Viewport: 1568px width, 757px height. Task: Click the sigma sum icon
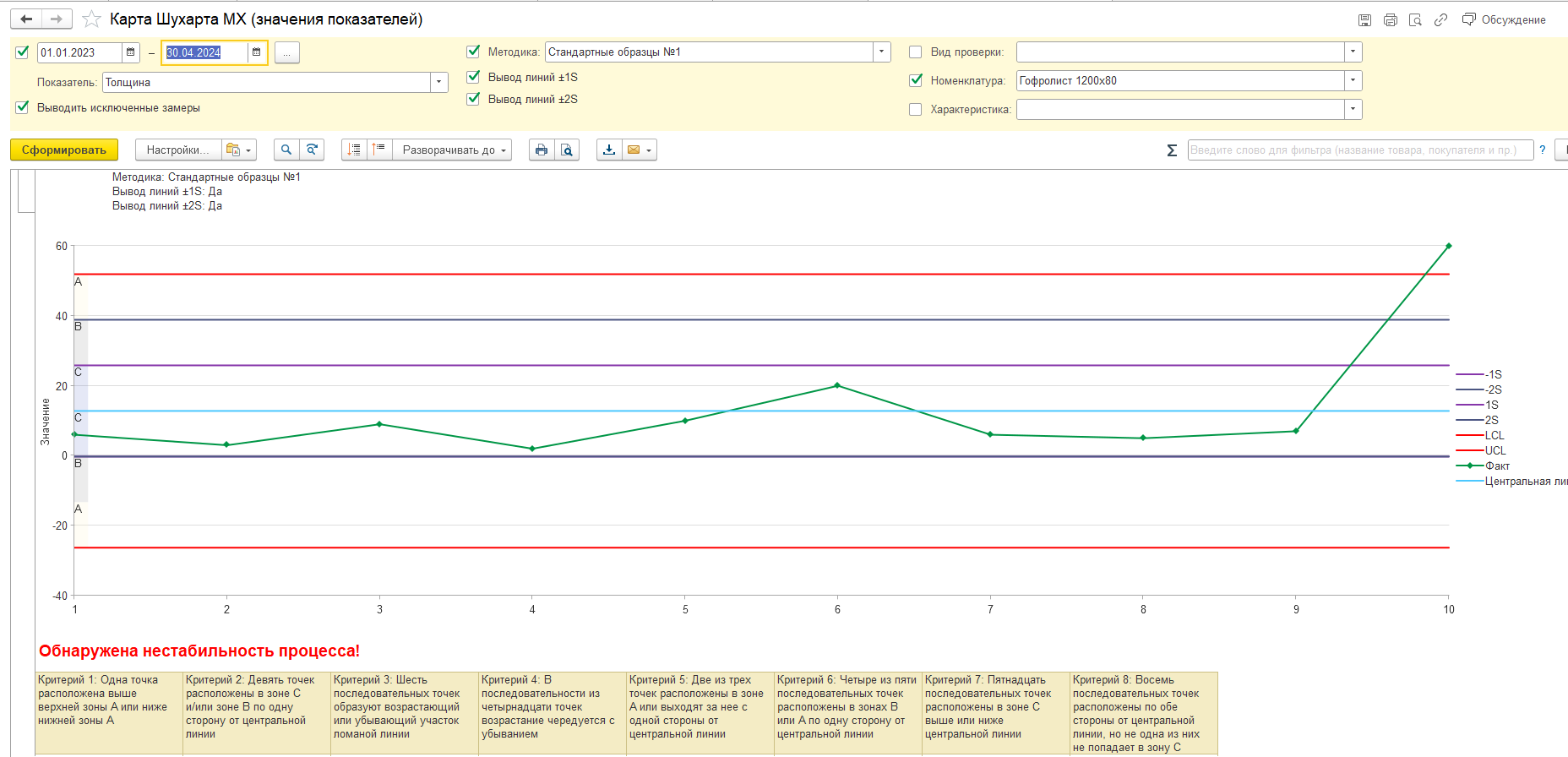pos(1172,150)
